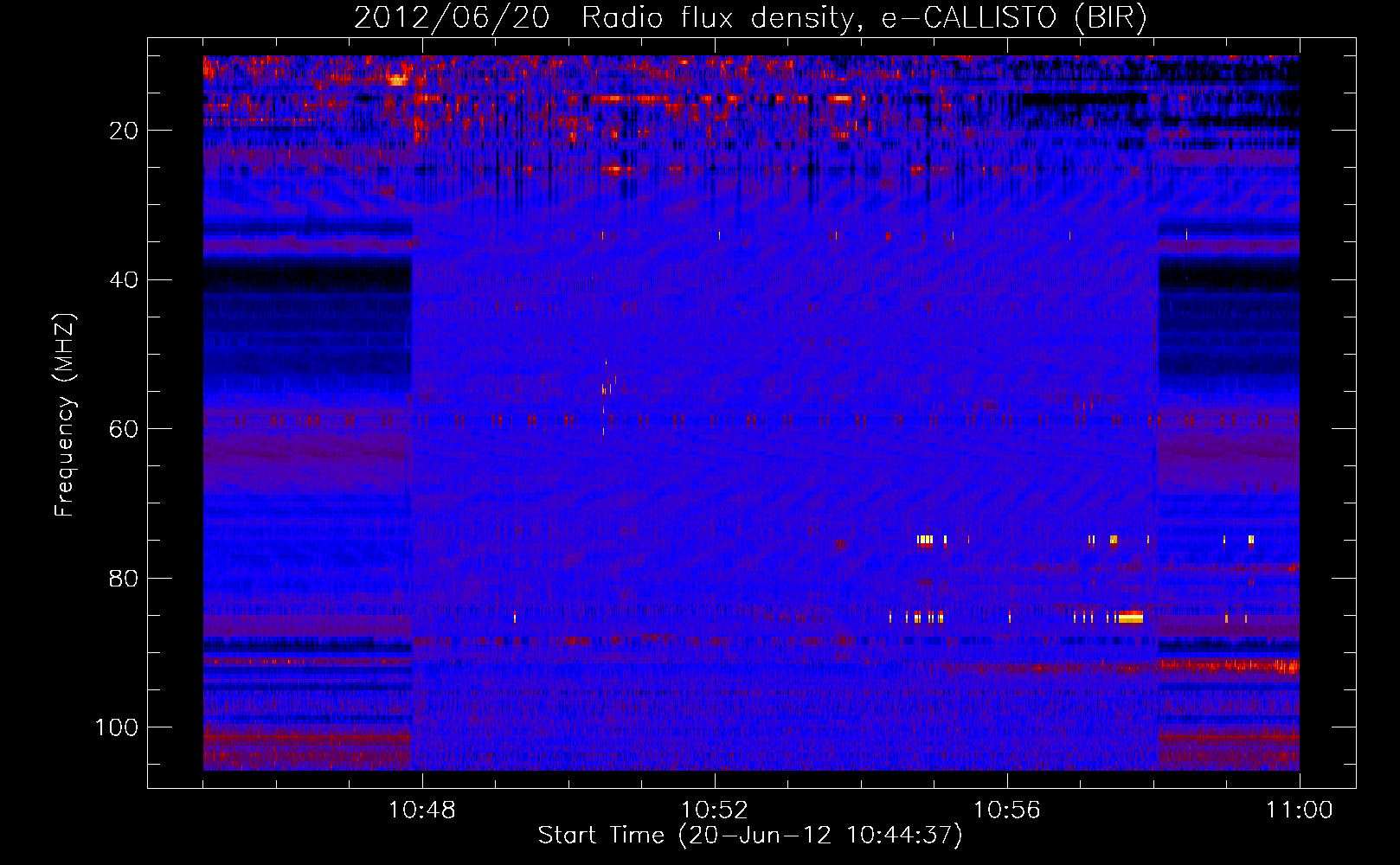This screenshot has width=1400, height=865.
Task: Click the '40' frequency tick label
Action: click(x=124, y=280)
